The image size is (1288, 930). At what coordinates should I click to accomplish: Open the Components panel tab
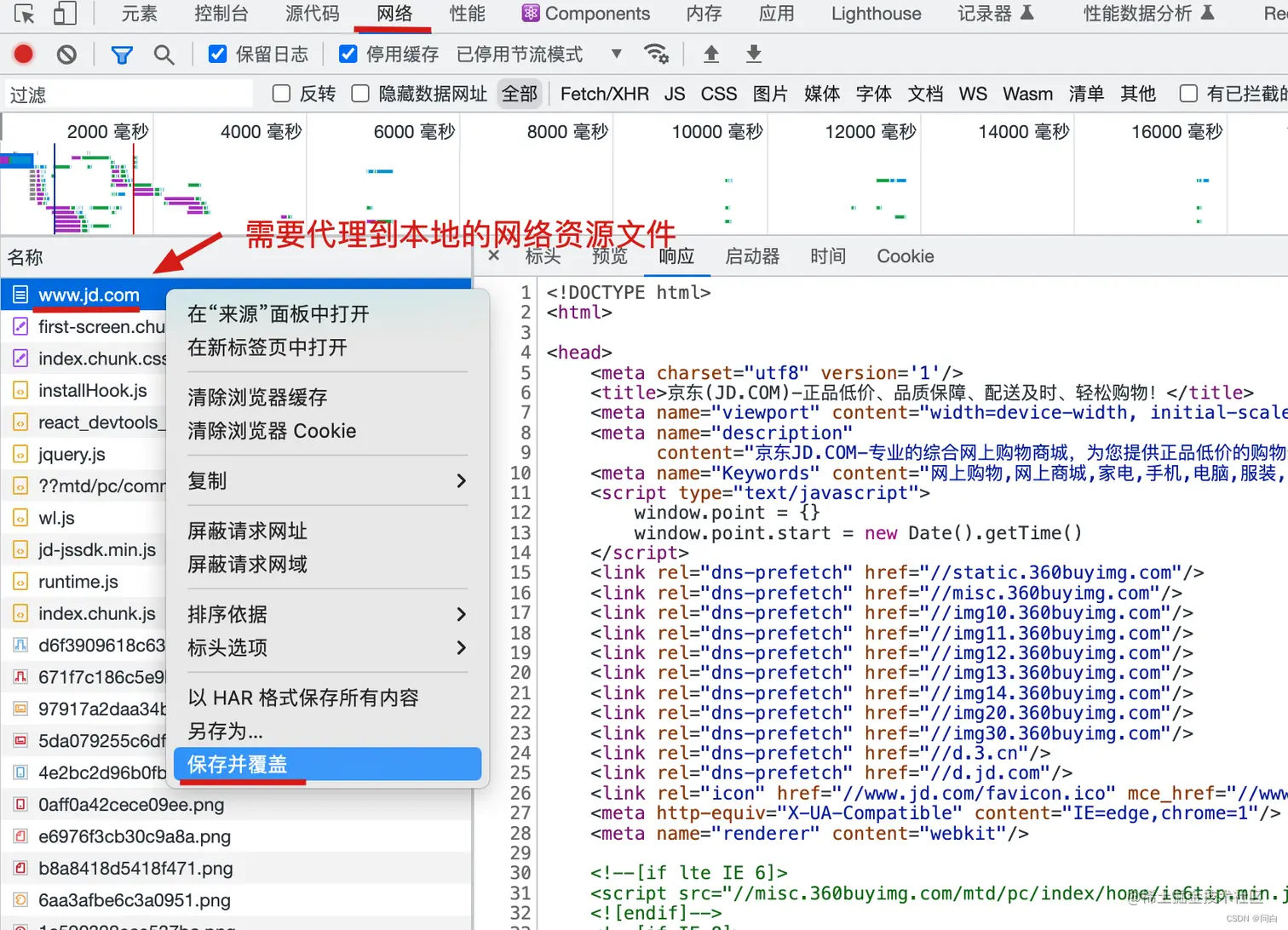point(586,14)
